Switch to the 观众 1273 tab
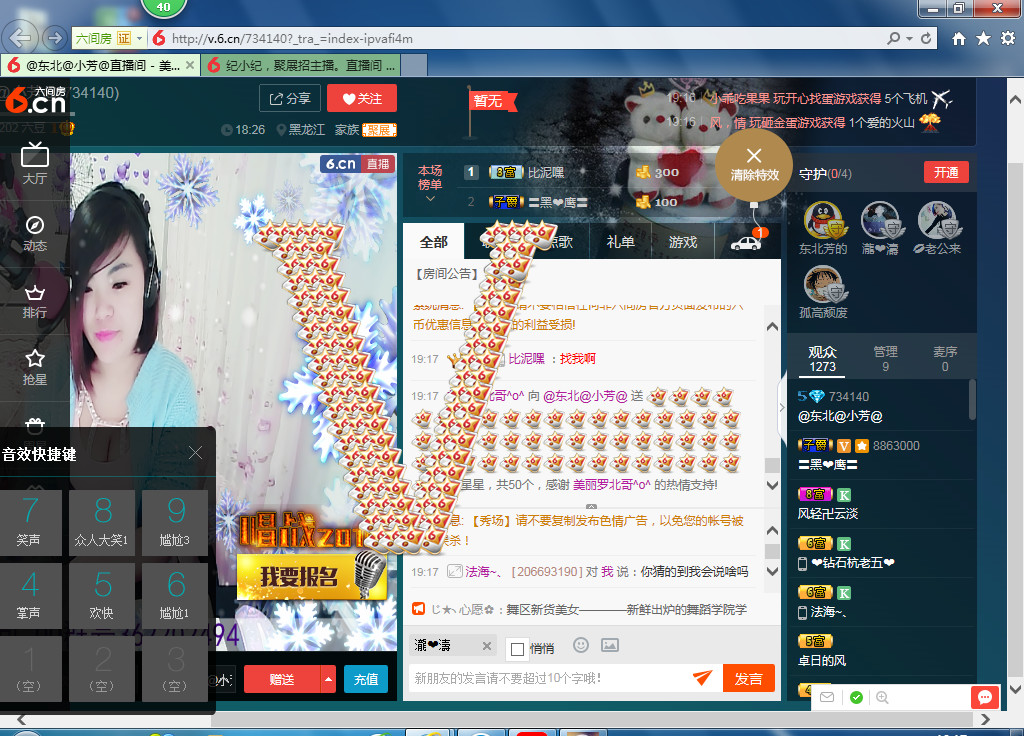 point(822,359)
